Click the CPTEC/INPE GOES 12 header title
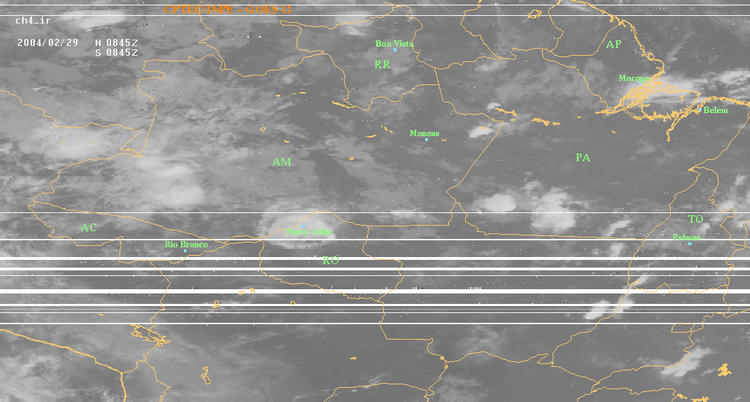 coord(227,10)
